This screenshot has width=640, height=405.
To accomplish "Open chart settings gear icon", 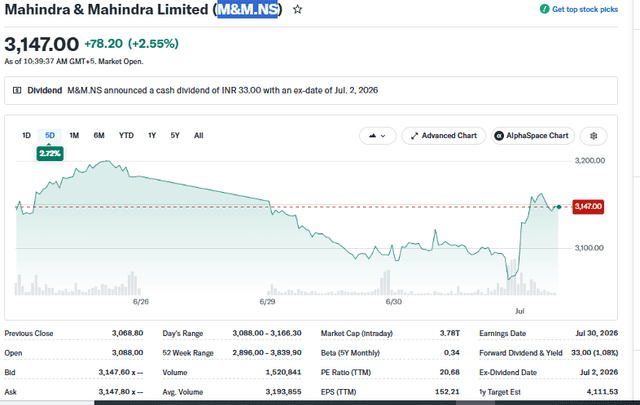I will [x=593, y=136].
